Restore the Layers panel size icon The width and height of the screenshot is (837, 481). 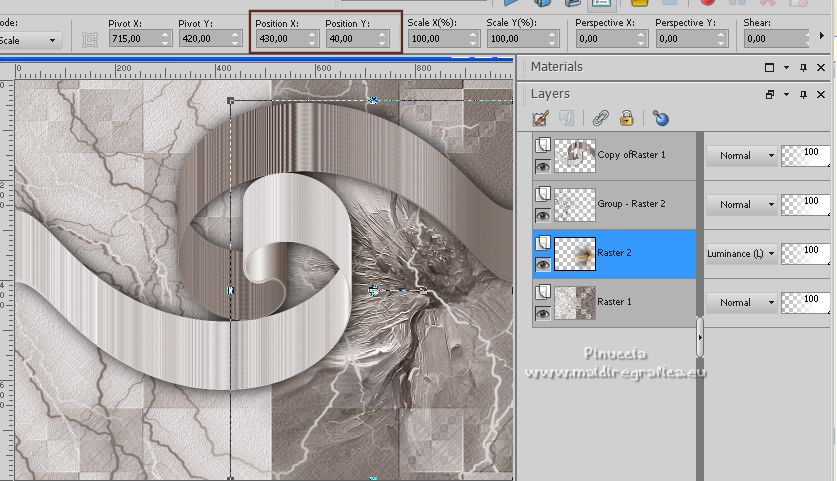click(x=769, y=94)
